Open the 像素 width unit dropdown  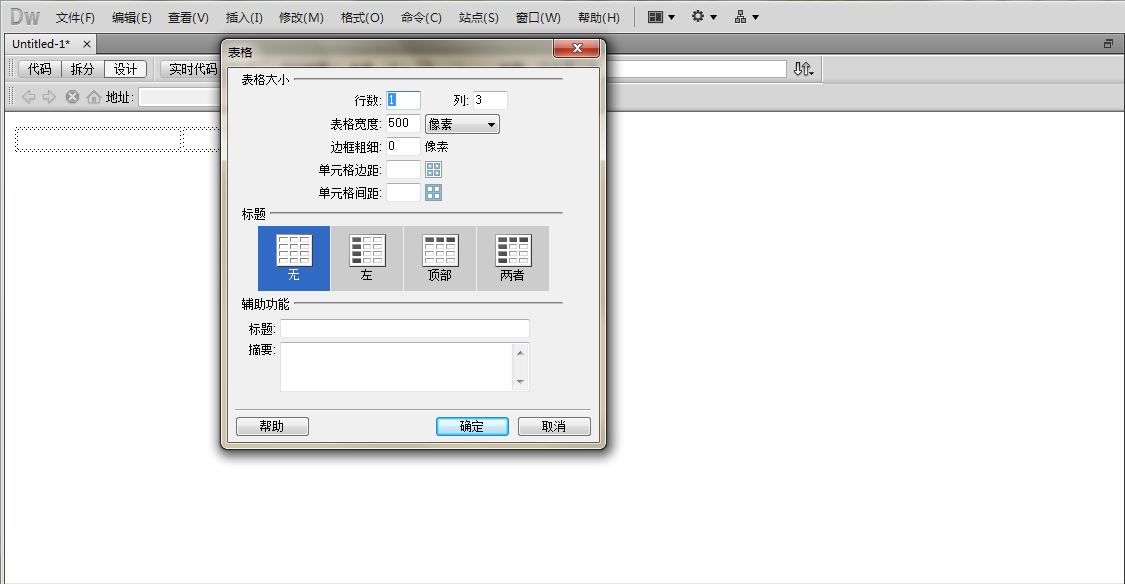click(462, 124)
